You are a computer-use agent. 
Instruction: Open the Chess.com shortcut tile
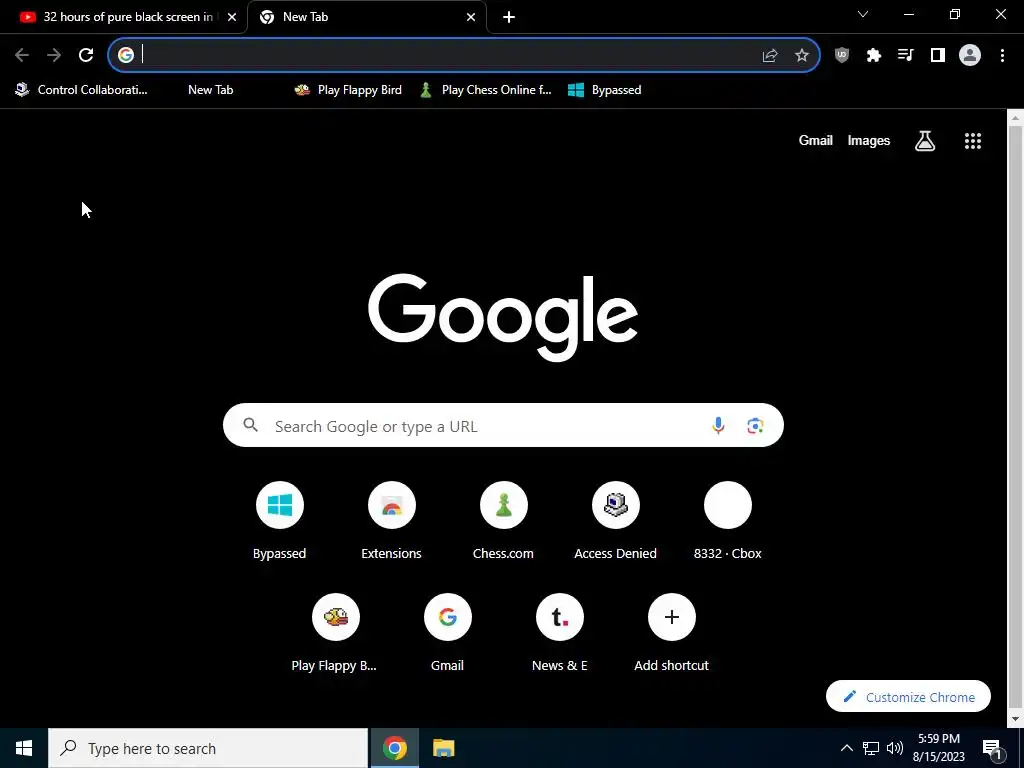[504, 521]
